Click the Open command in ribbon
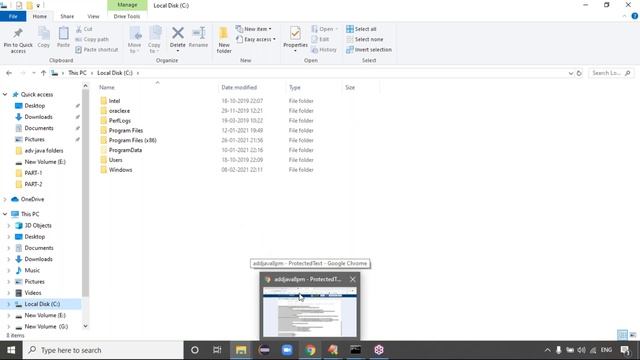The height and width of the screenshot is (360, 640). tap(324, 29)
